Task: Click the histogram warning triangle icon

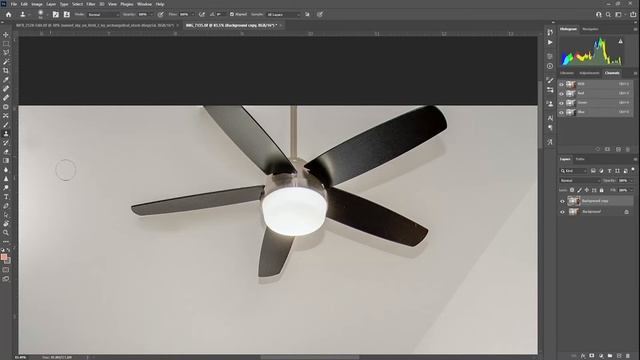Action: [620, 41]
